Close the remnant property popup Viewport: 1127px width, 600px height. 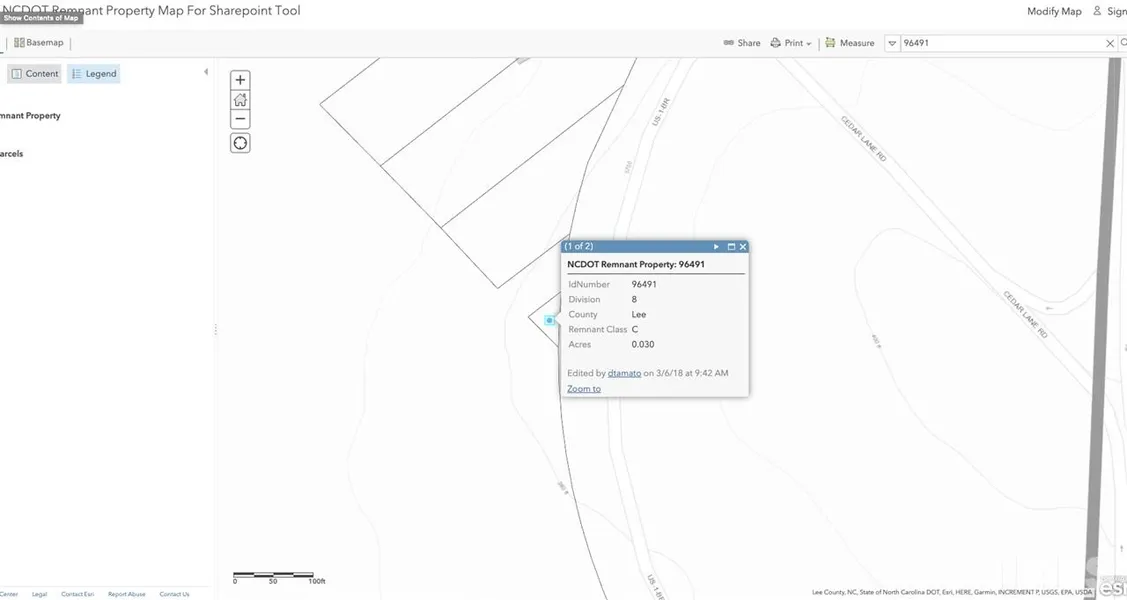click(743, 247)
